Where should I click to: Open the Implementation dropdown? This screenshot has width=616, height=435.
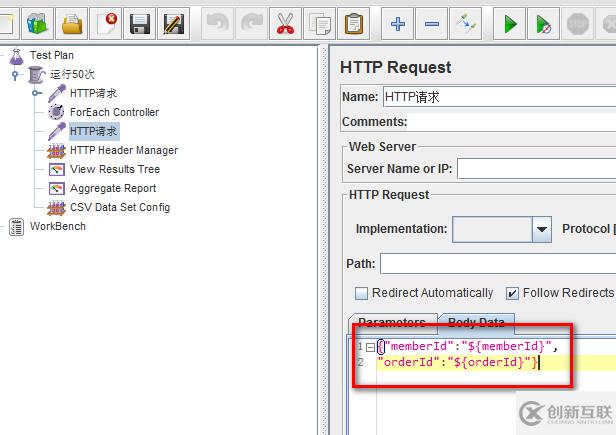(x=541, y=229)
